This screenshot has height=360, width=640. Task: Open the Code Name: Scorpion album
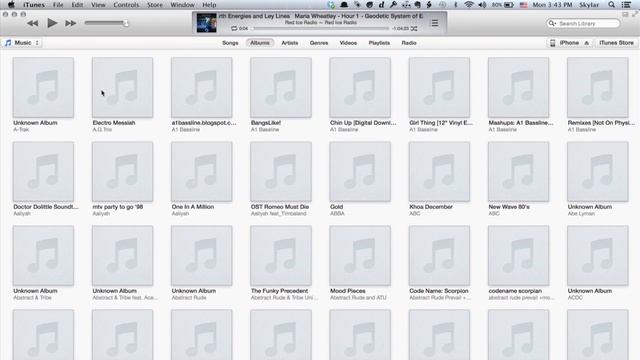(439, 256)
